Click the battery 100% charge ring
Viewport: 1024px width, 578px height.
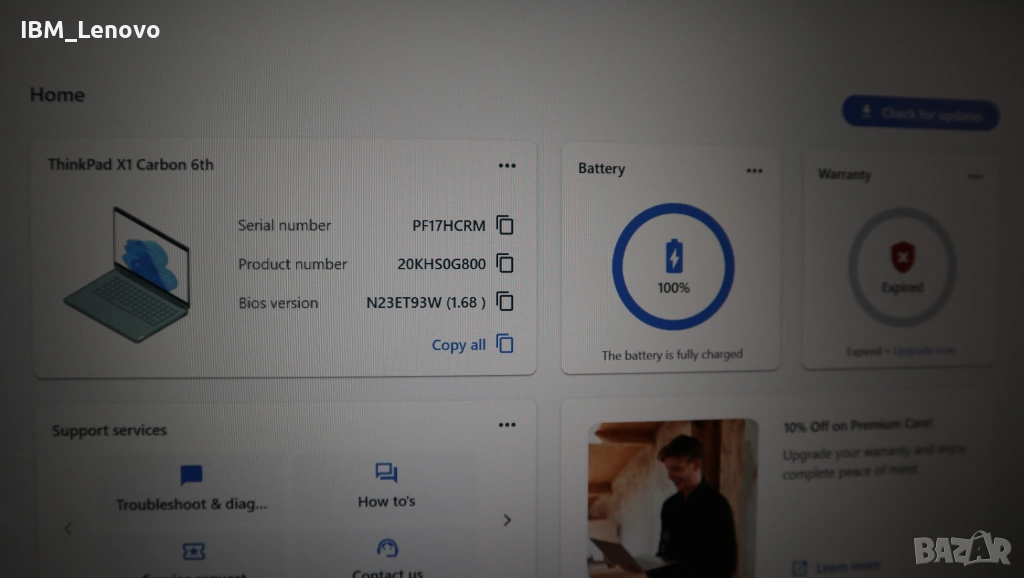coord(673,266)
